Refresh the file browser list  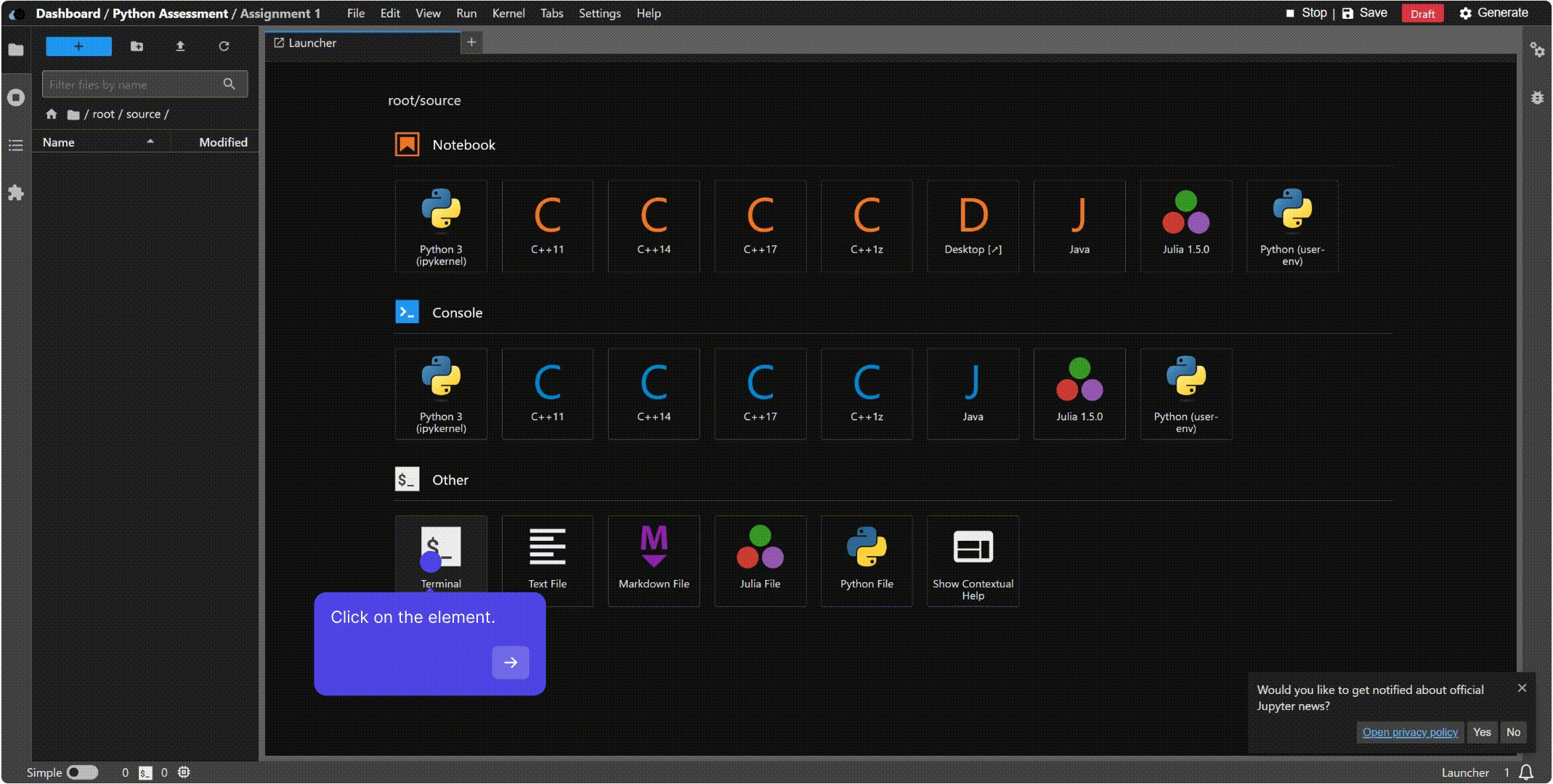coord(224,46)
